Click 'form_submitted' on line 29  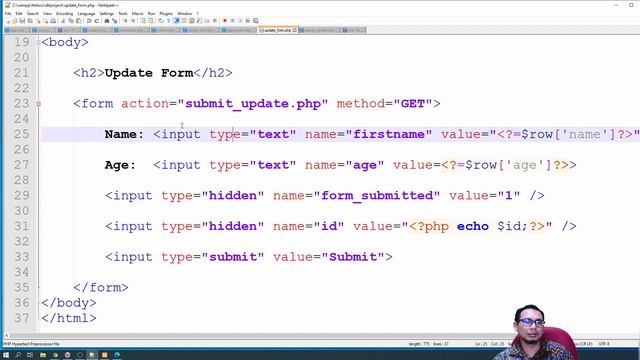[x=377, y=196]
